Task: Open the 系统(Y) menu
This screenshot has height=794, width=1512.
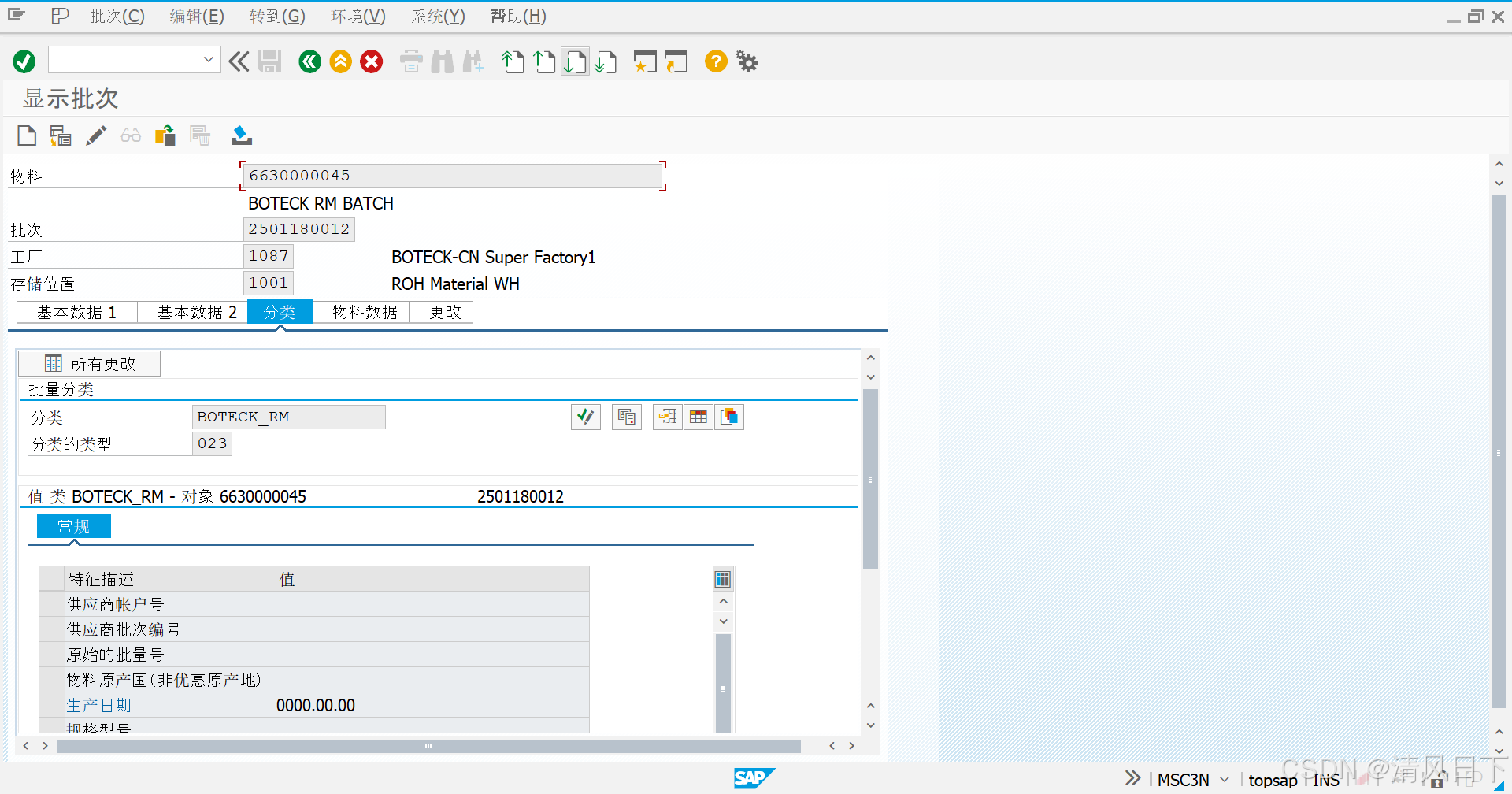Action: click(438, 16)
